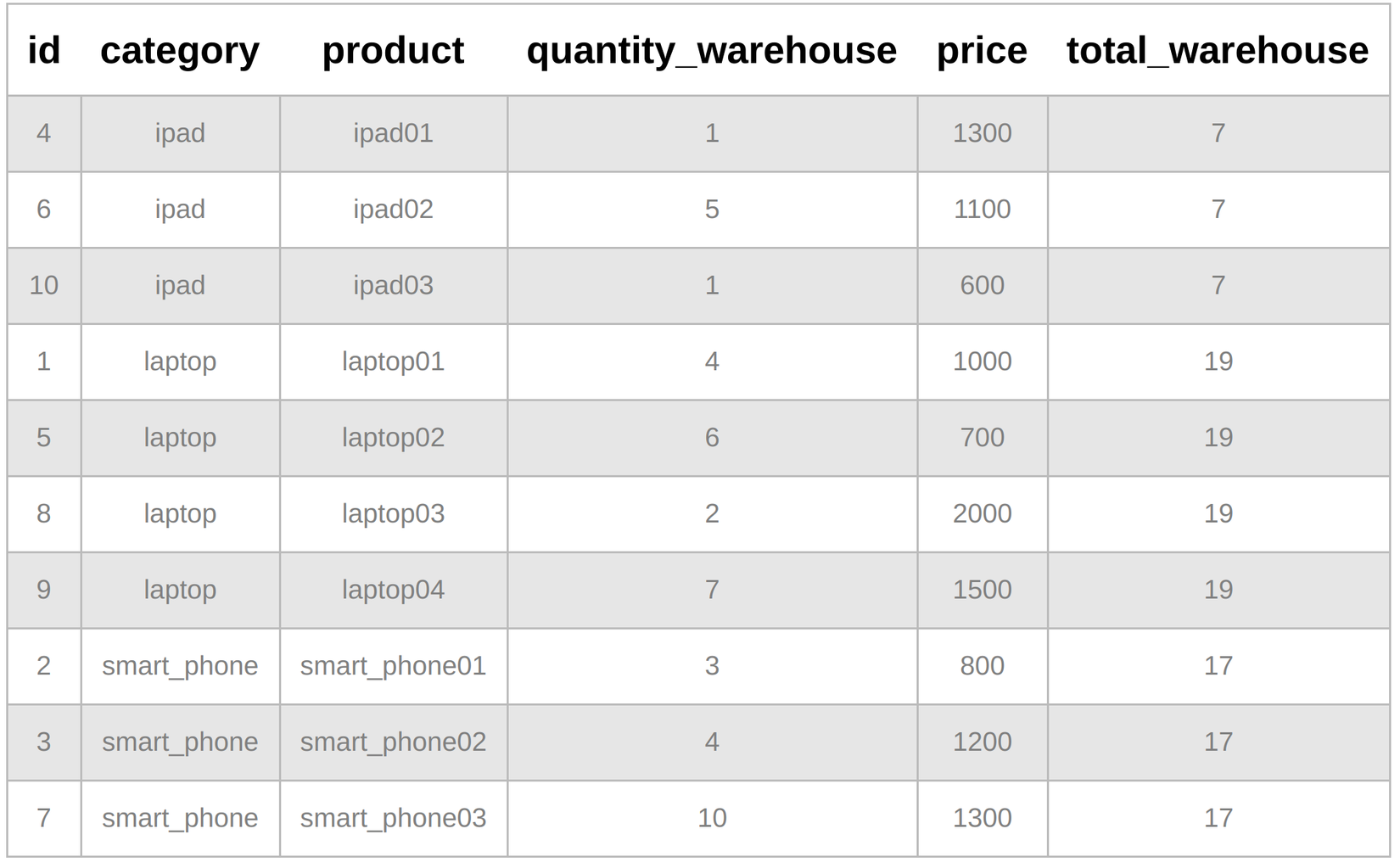Screen dimensions: 1400x868
Task: Click the total_warehouse column header
Action: tap(1218, 51)
